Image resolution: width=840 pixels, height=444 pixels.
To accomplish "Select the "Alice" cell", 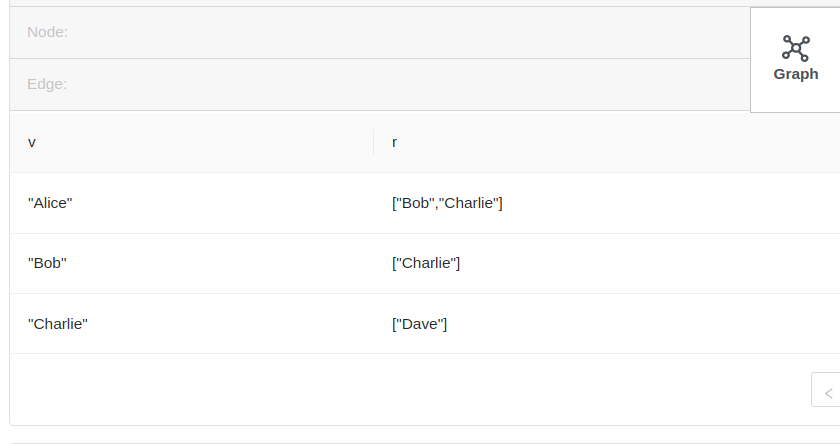I will 50,203.
